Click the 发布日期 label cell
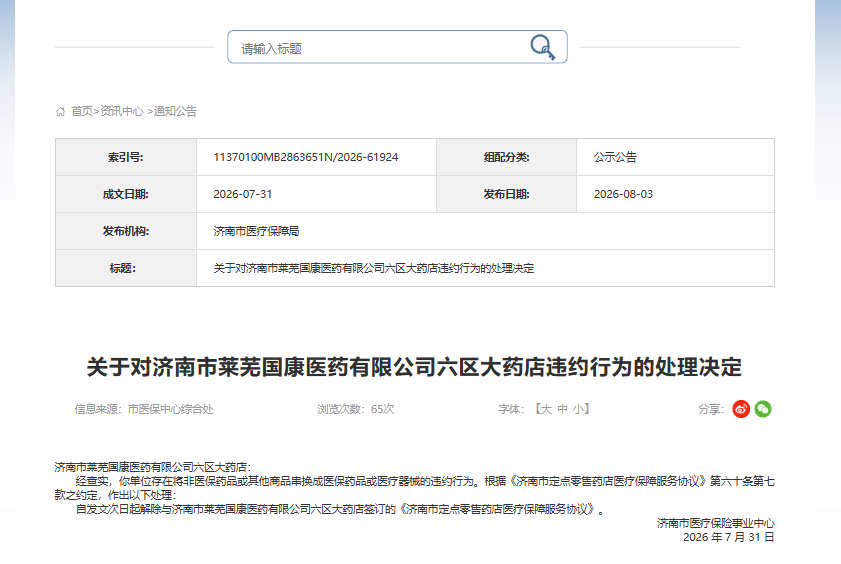 (x=506, y=194)
